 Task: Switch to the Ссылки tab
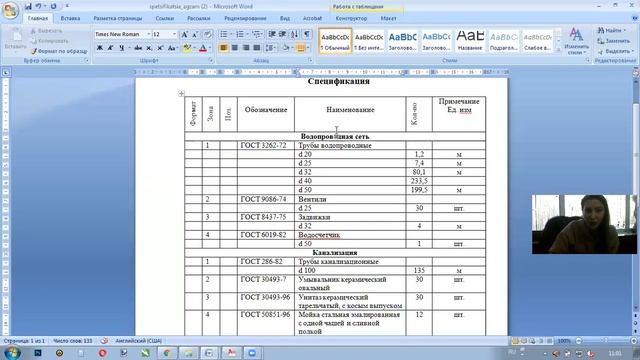[164, 18]
